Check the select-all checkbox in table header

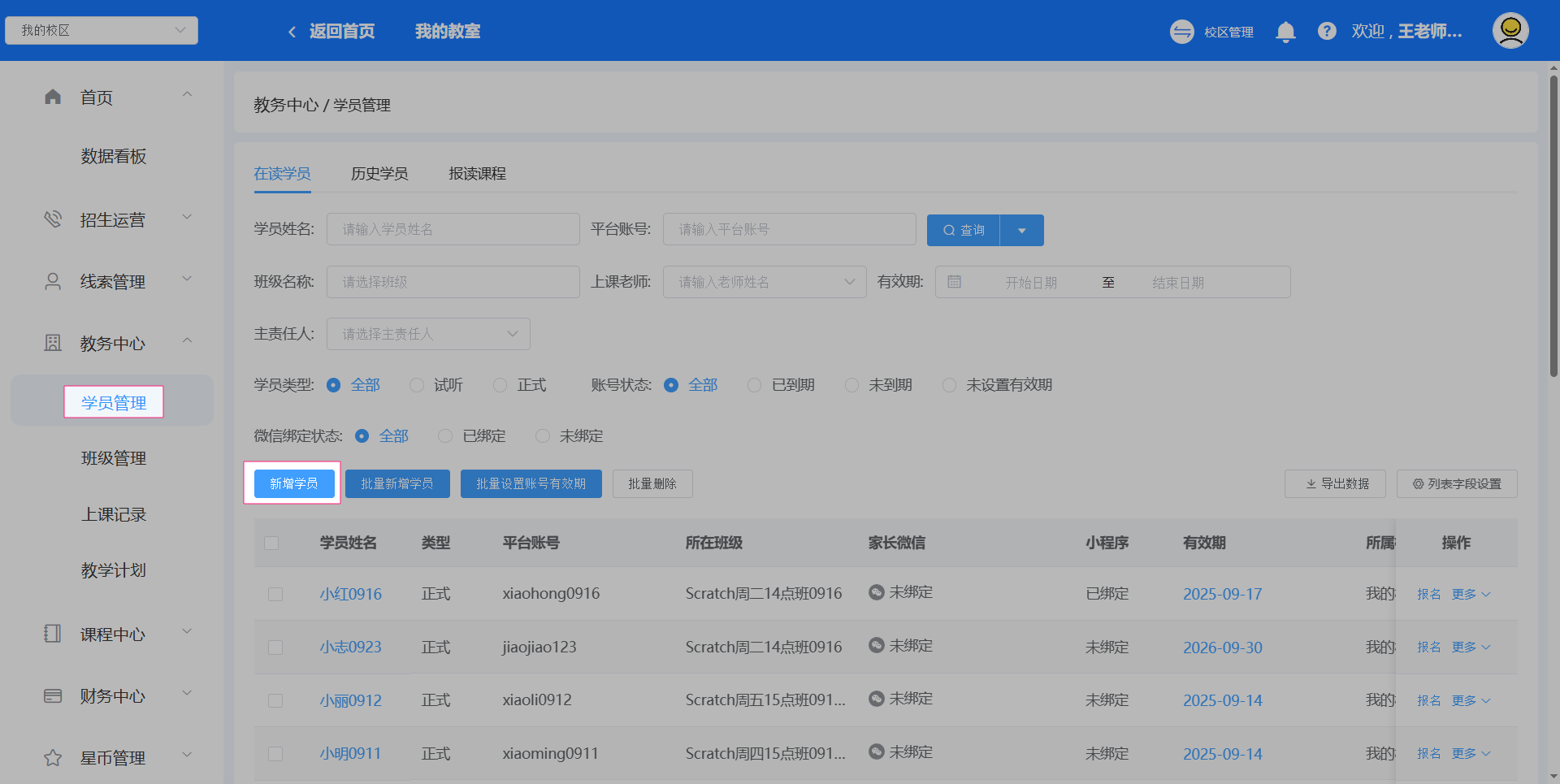click(x=272, y=543)
